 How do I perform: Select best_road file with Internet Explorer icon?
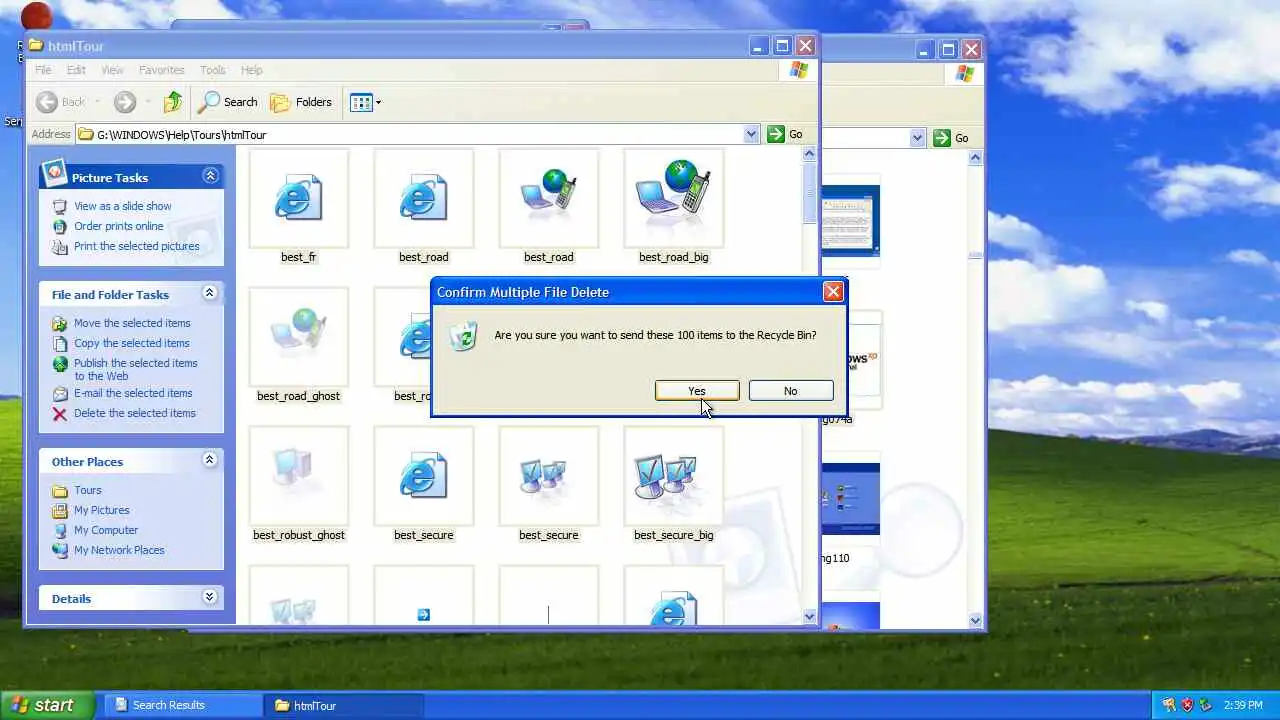[423, 198]
